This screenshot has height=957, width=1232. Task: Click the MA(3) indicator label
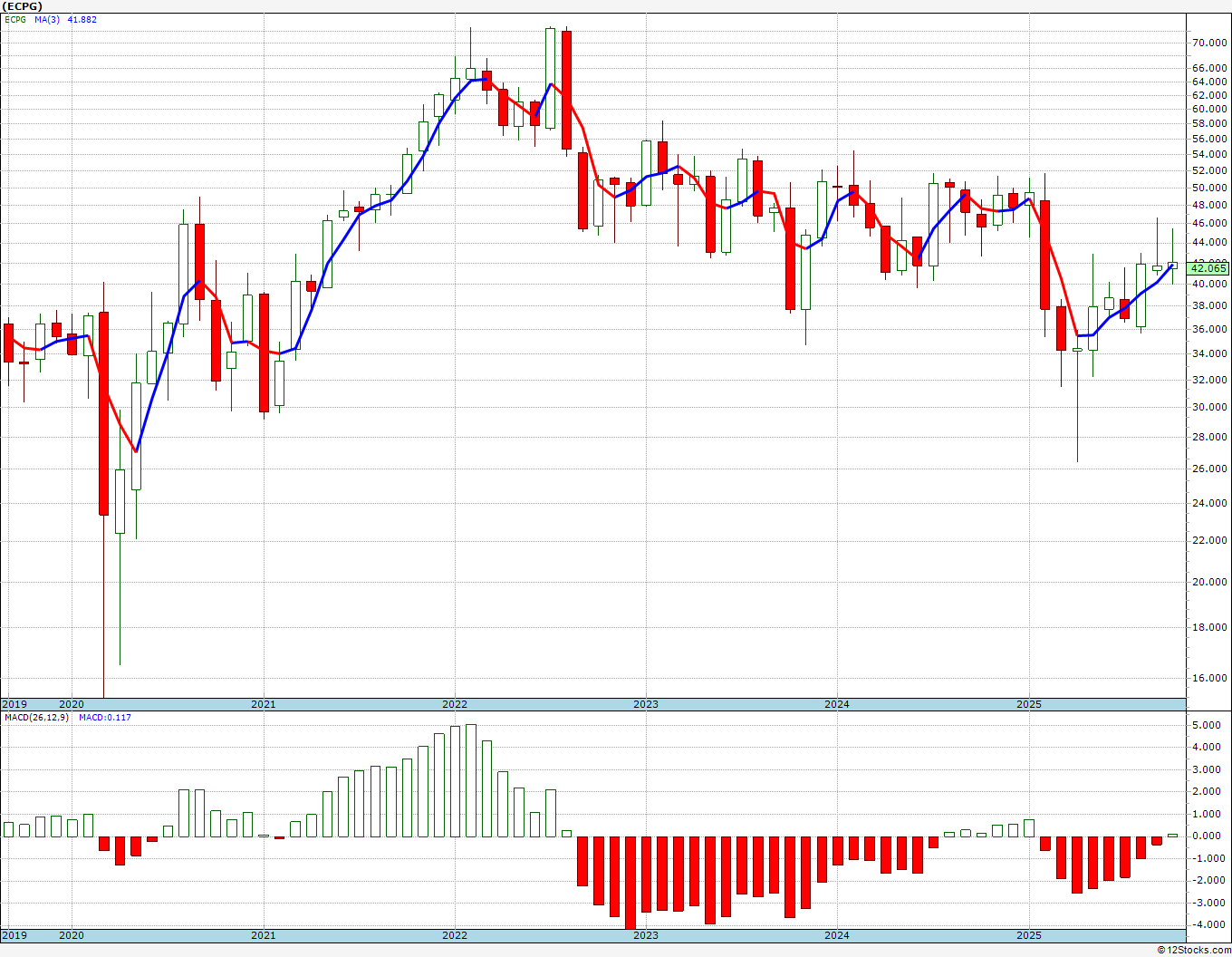(x=47, y=20)
